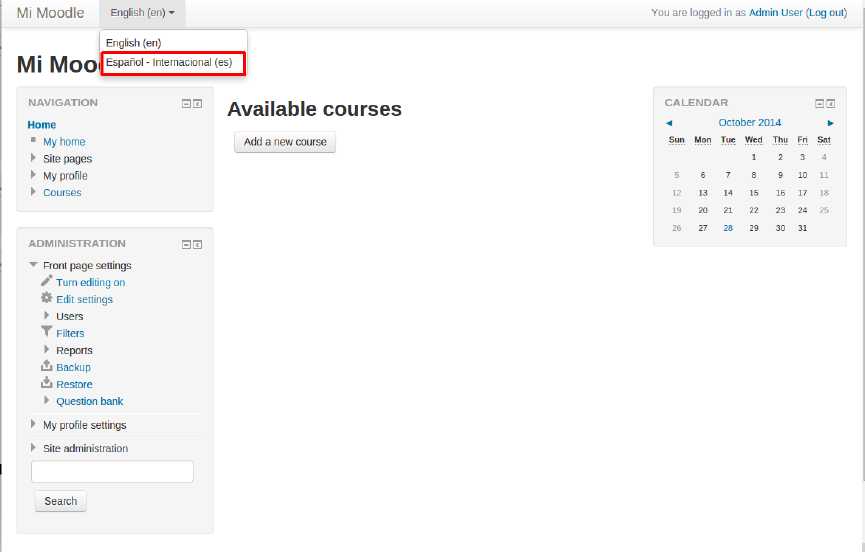Open the English (en) language dropdown
The width and height of the screenshot is (865, 552).
pyautogui.click(x=142, y=13)
